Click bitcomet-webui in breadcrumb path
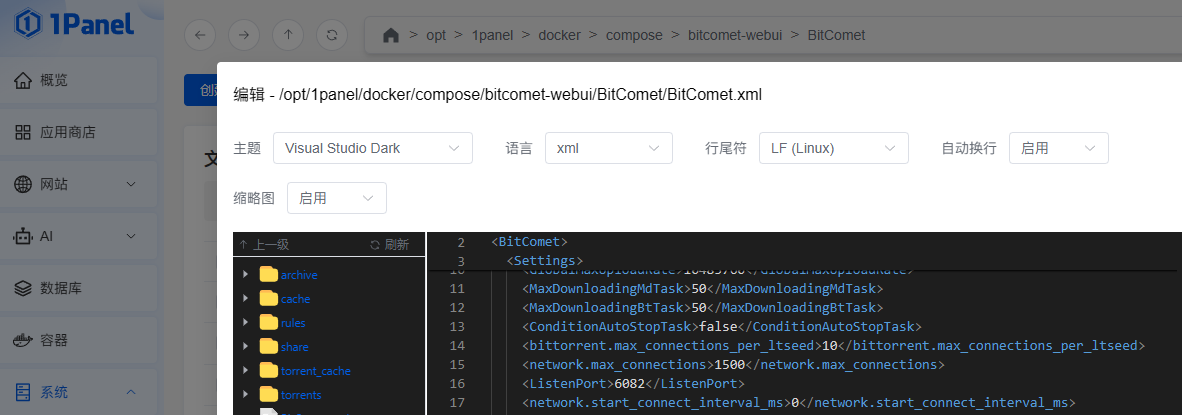This screenshot has width=1182, height=415. (735, 35)
